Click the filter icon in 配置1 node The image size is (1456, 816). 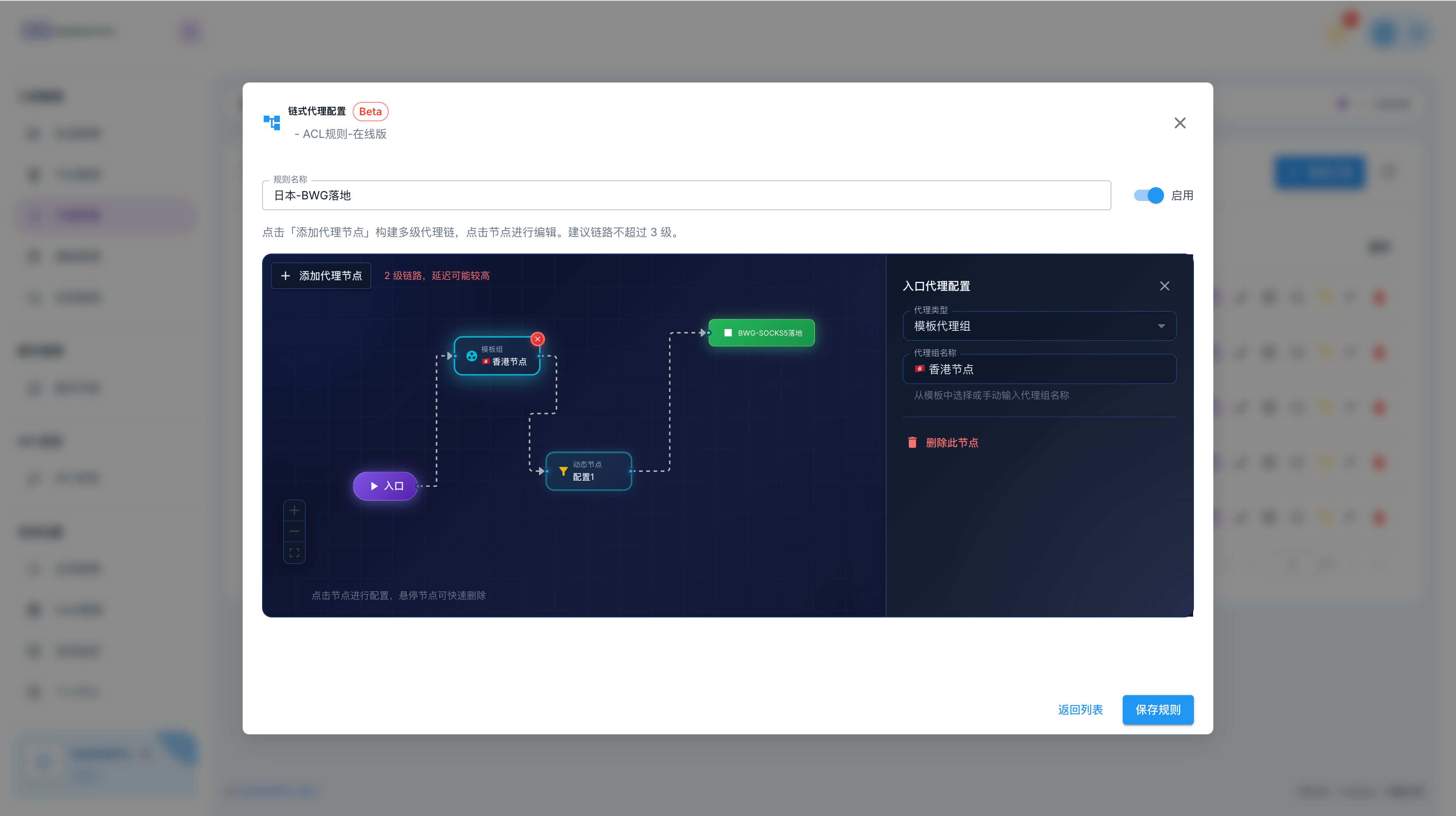(x=563, y=471)
